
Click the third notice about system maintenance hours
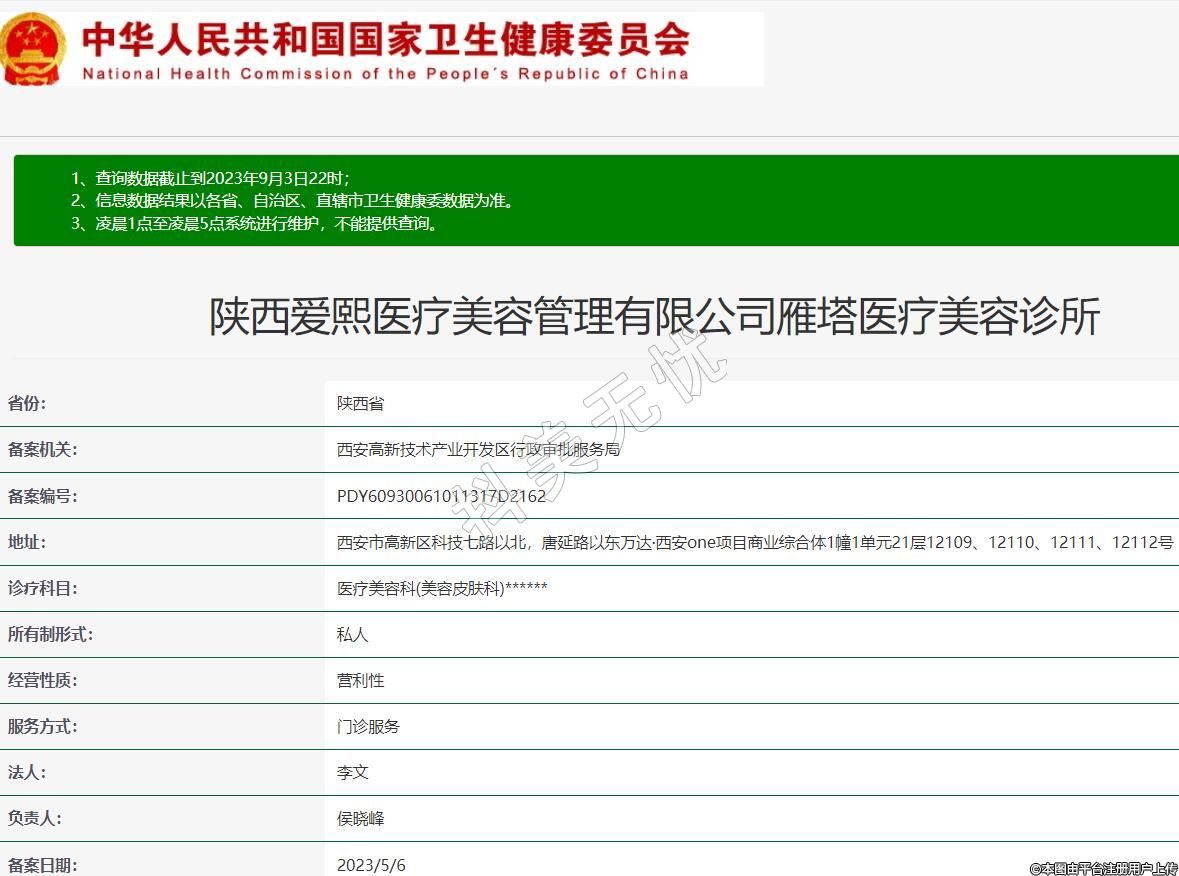pos(254,223)
